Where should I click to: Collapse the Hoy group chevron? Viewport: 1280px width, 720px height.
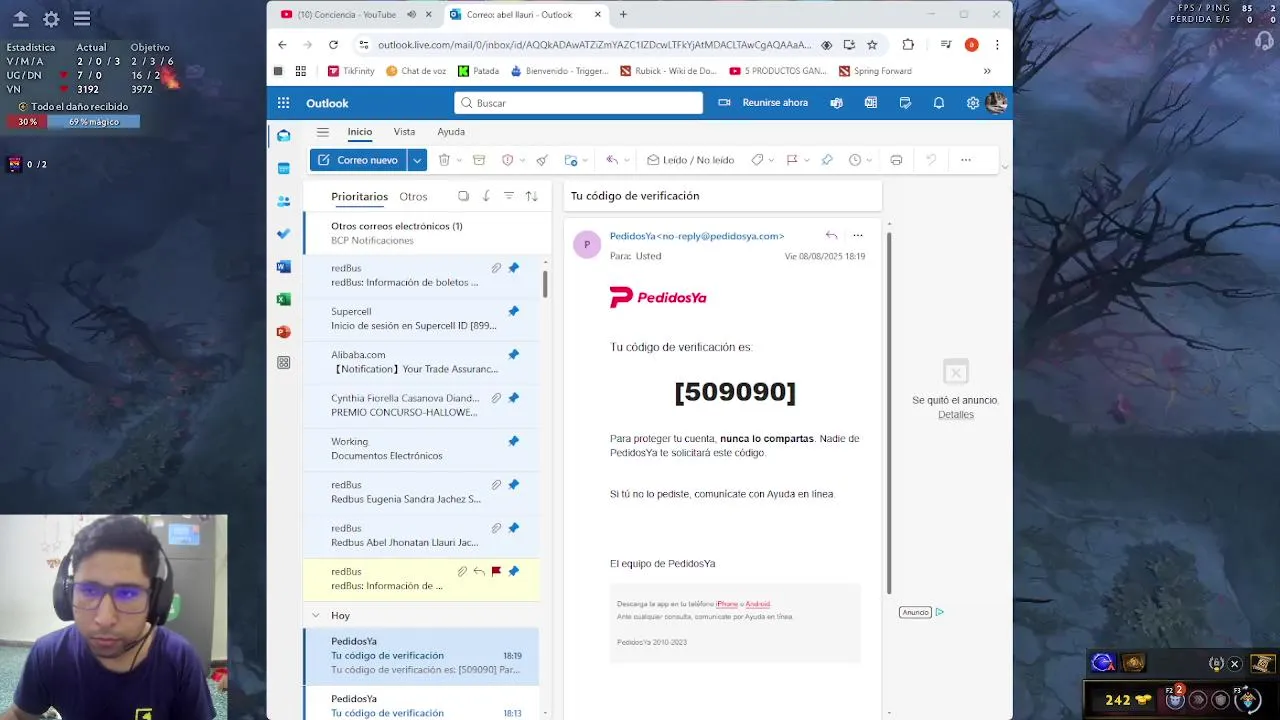coord(316,615)
